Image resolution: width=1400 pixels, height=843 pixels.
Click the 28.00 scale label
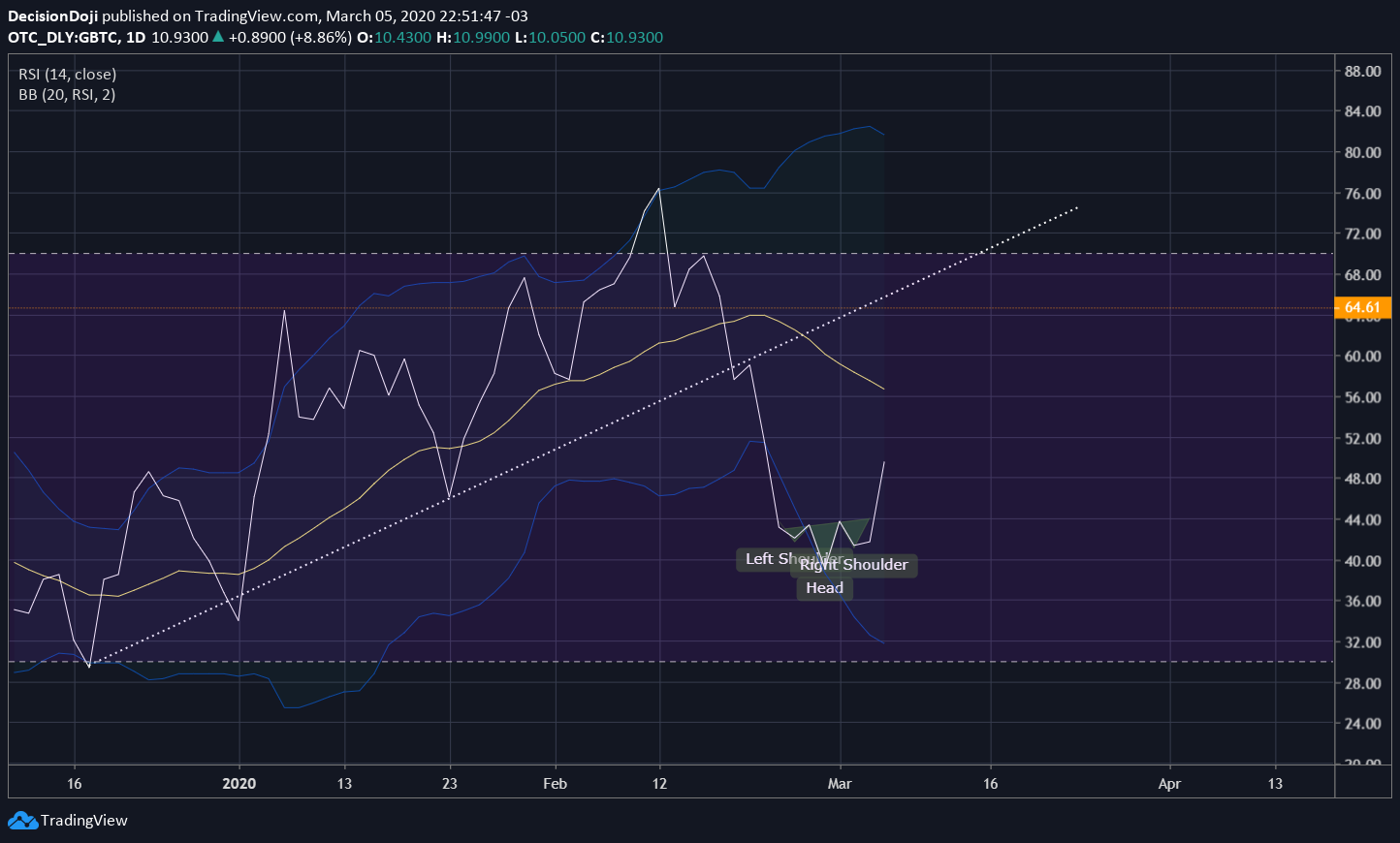(x=1362, y=684)
